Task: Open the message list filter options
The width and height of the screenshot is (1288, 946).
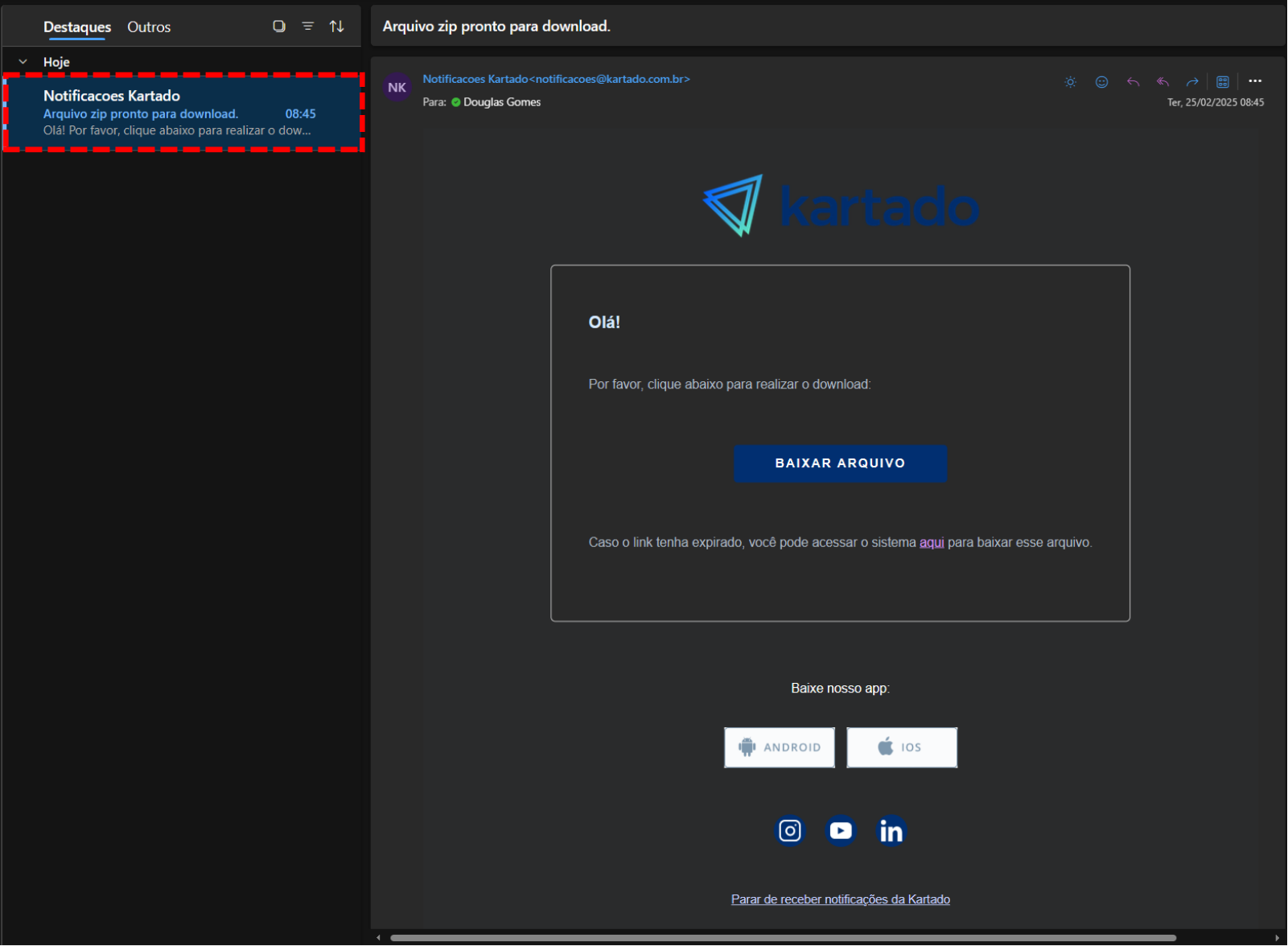Action: (x=307, y=27)
